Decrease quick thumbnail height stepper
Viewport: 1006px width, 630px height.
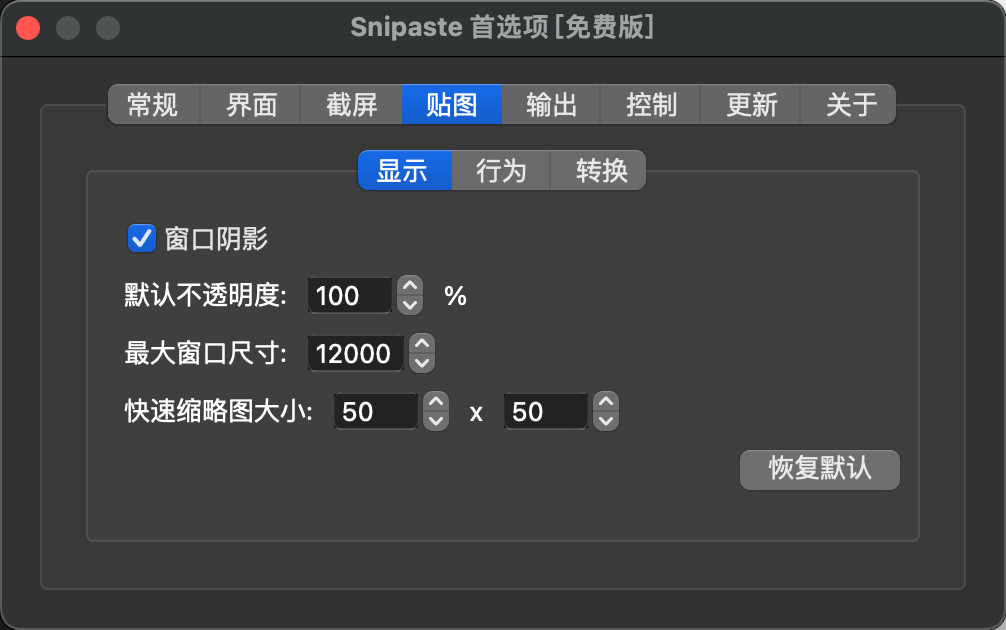605,421
